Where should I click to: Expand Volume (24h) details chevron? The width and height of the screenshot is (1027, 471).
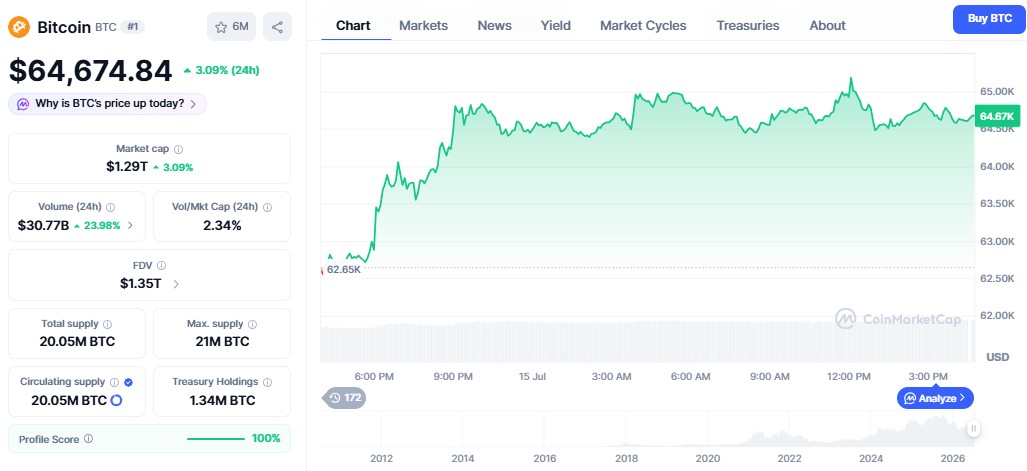(x=130, y=225)
